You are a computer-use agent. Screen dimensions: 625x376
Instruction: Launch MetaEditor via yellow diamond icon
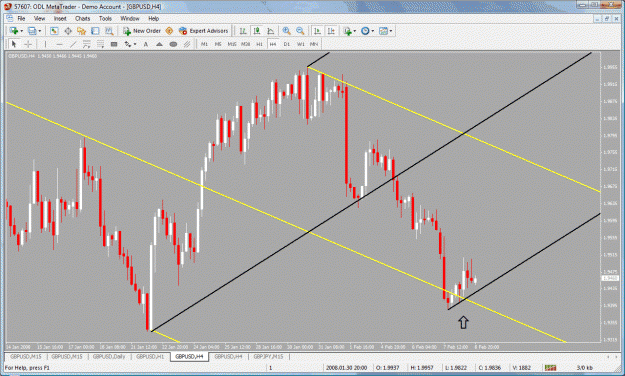coord(169,31)
